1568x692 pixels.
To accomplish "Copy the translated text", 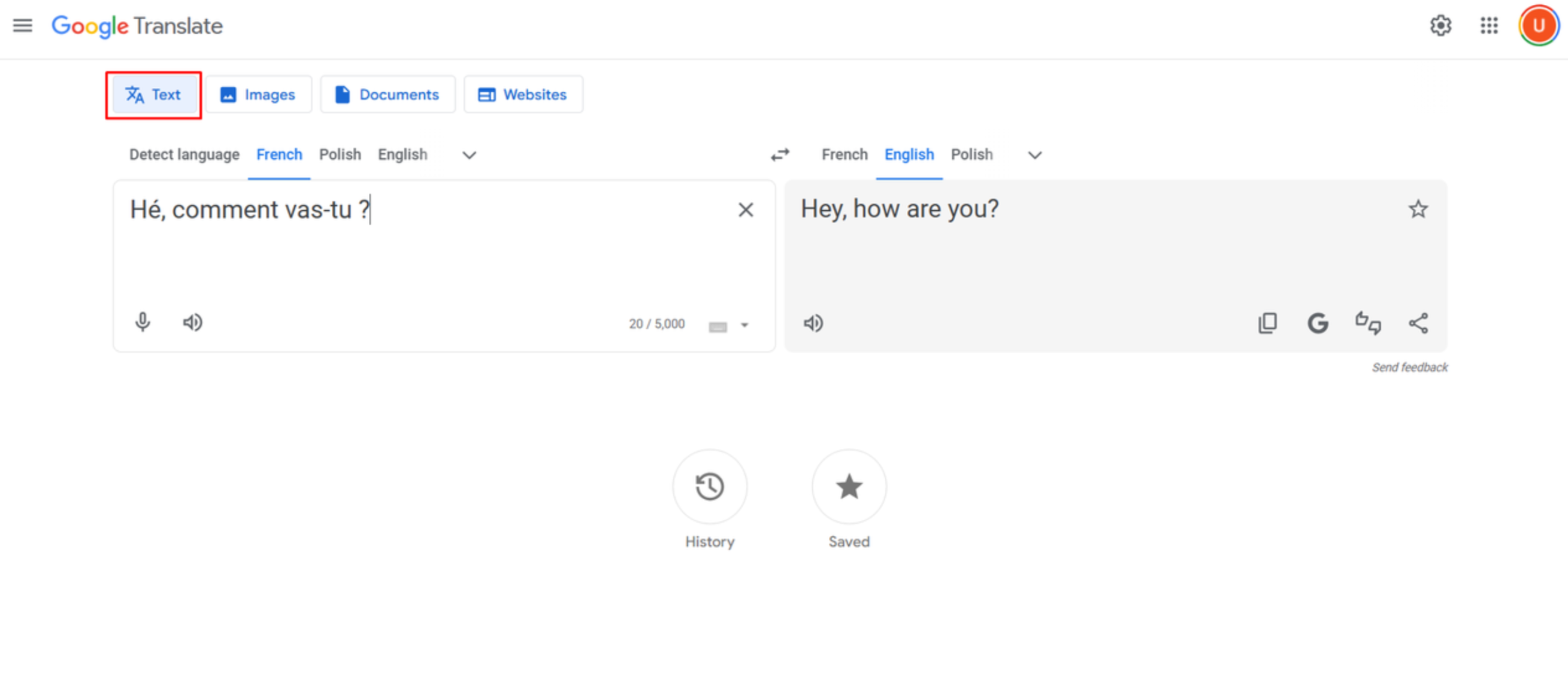I will pos(1267,323).
